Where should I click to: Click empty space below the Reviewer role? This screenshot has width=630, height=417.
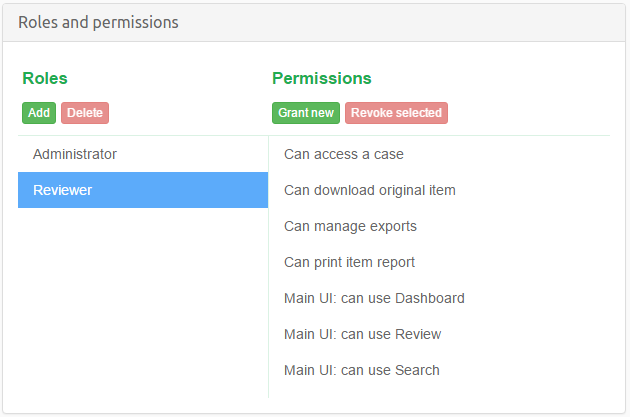coord(142,300)
